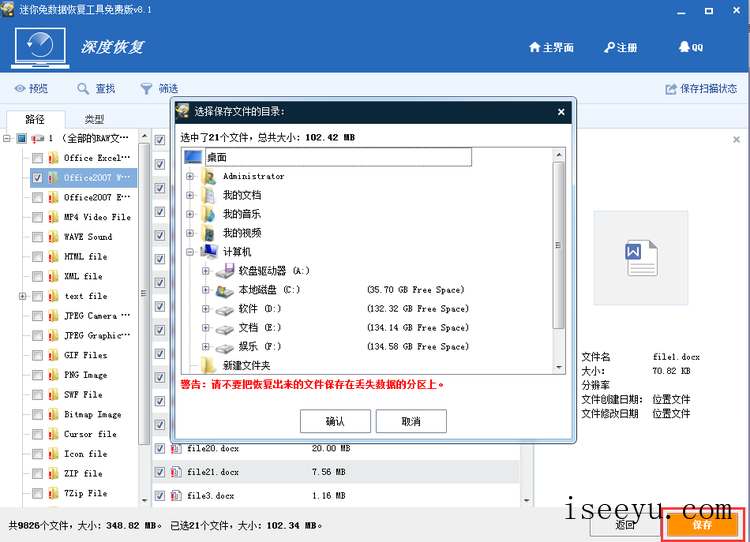Click the 我的音乐 folder icon
Image resolution: width=750 pixels, height=542 pixels.
[209, 214]
